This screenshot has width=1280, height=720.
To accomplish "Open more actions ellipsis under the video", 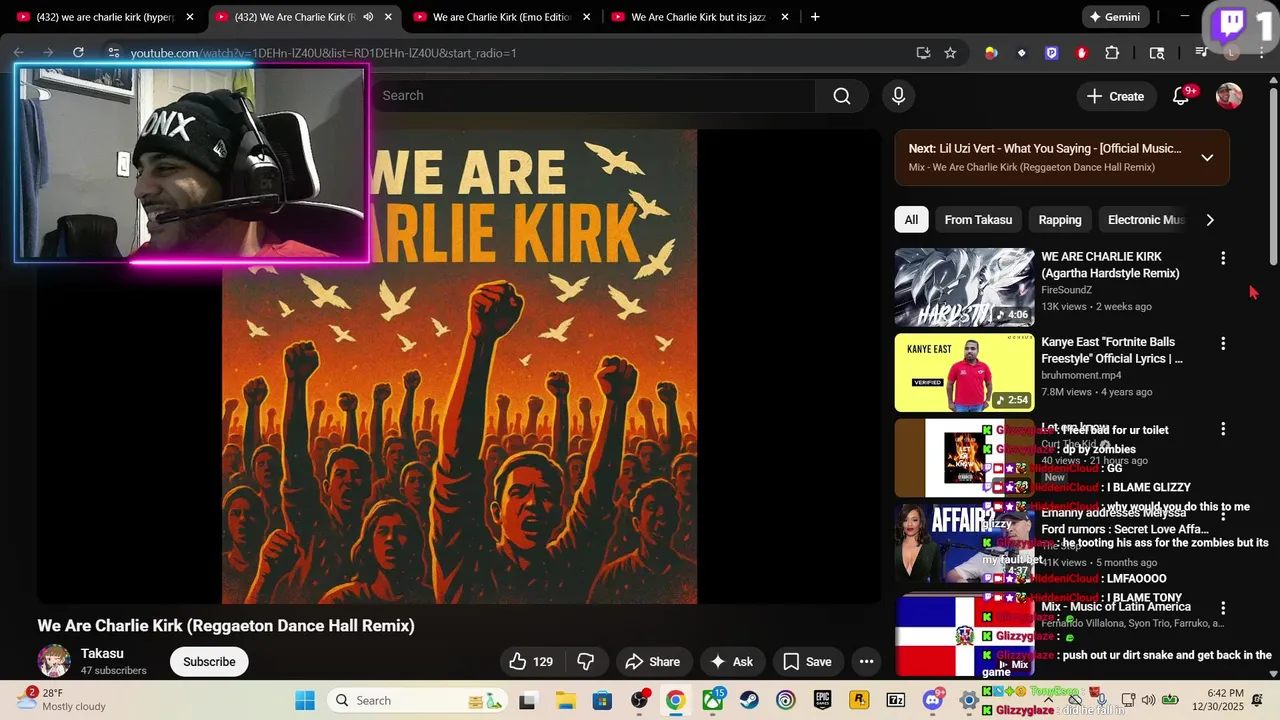I will pyautogui.click(x=866, y=661).
